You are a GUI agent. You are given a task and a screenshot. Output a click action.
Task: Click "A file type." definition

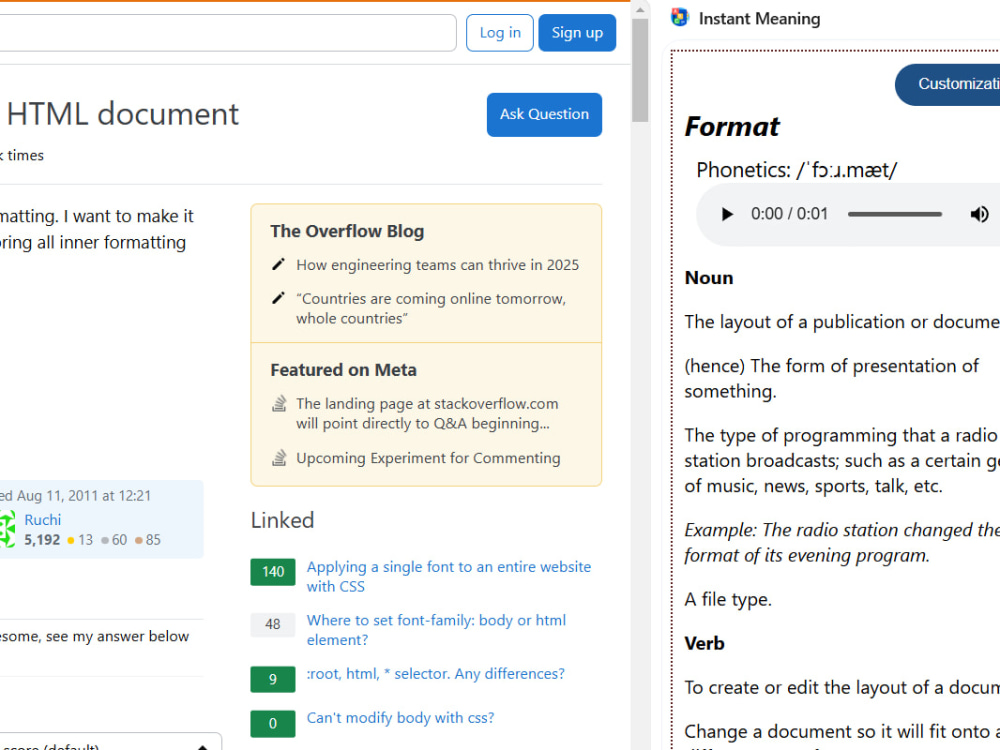728,599
